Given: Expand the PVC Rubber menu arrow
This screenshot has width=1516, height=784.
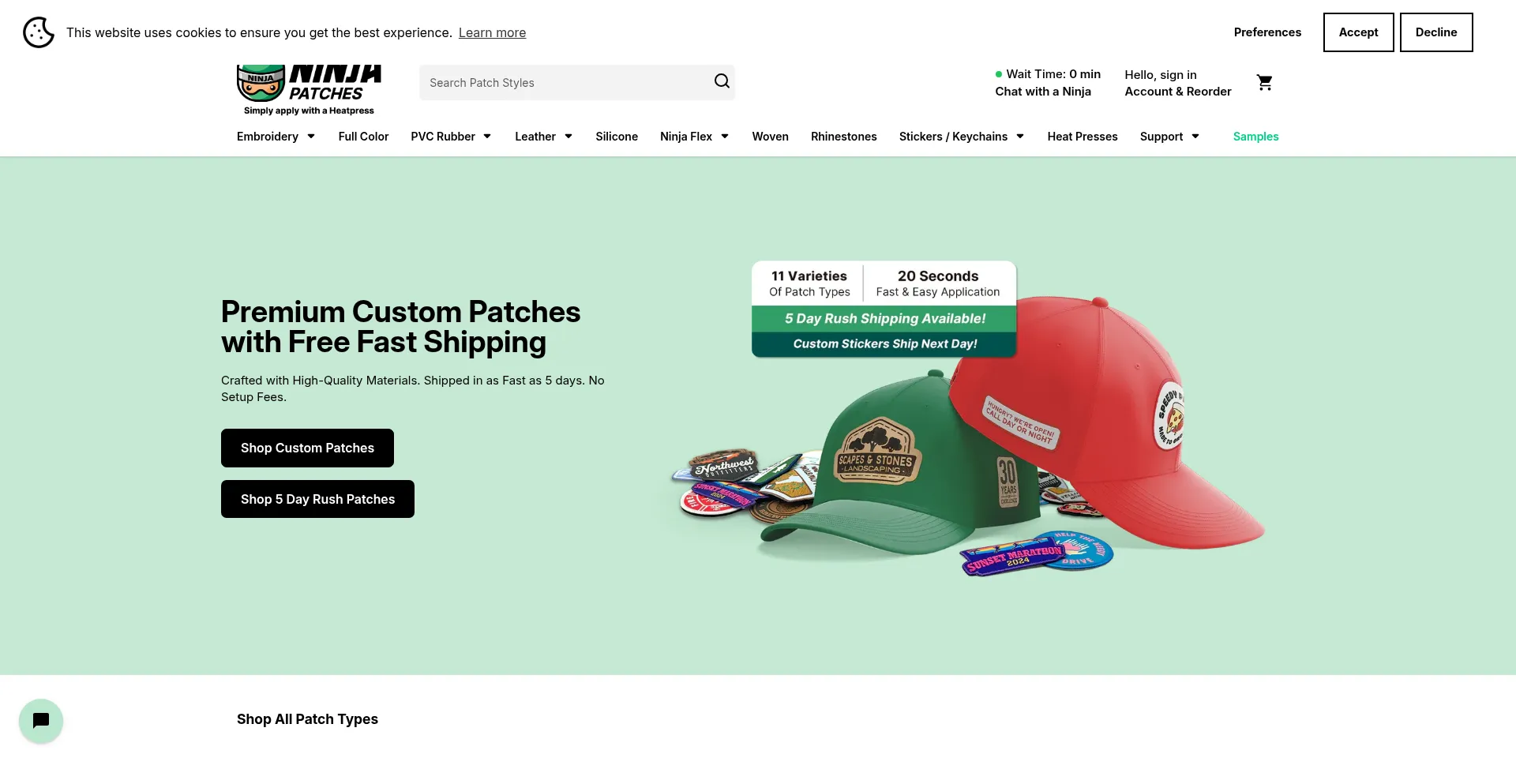Looking at the screenshot, I should [x=487, y=137].
